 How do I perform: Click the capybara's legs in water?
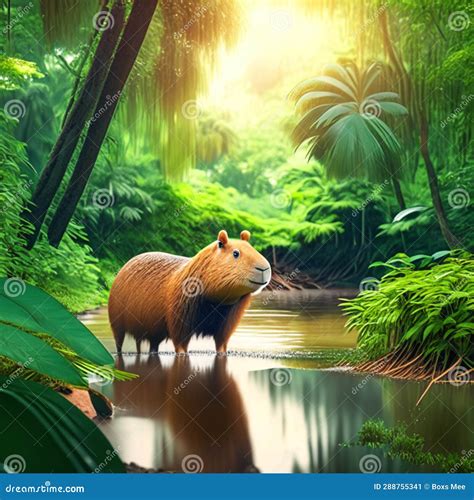[173, 340]
